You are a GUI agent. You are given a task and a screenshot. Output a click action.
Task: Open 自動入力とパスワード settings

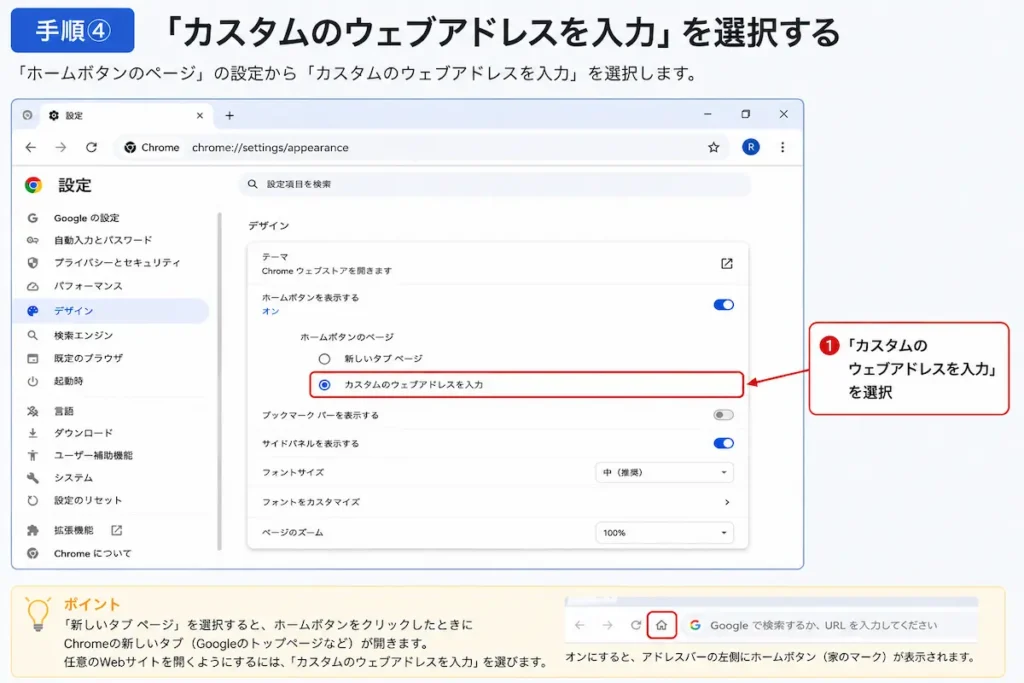coord(103,240)
